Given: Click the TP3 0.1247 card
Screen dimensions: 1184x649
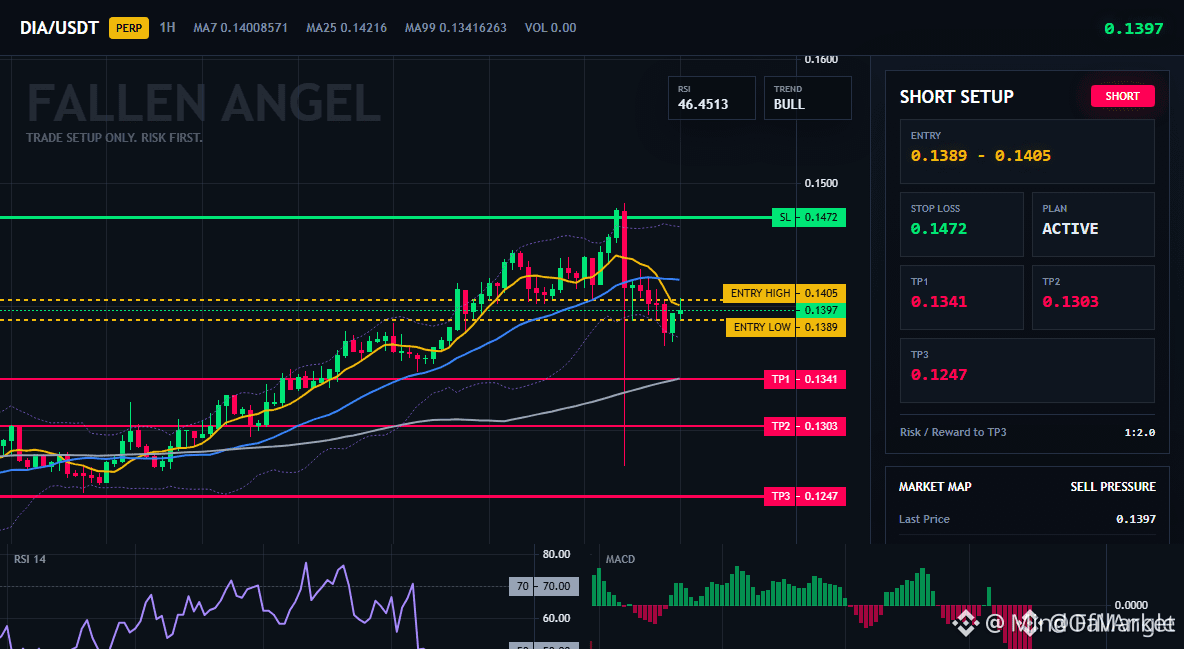Looking at the screenshot, I should 1027,370.
